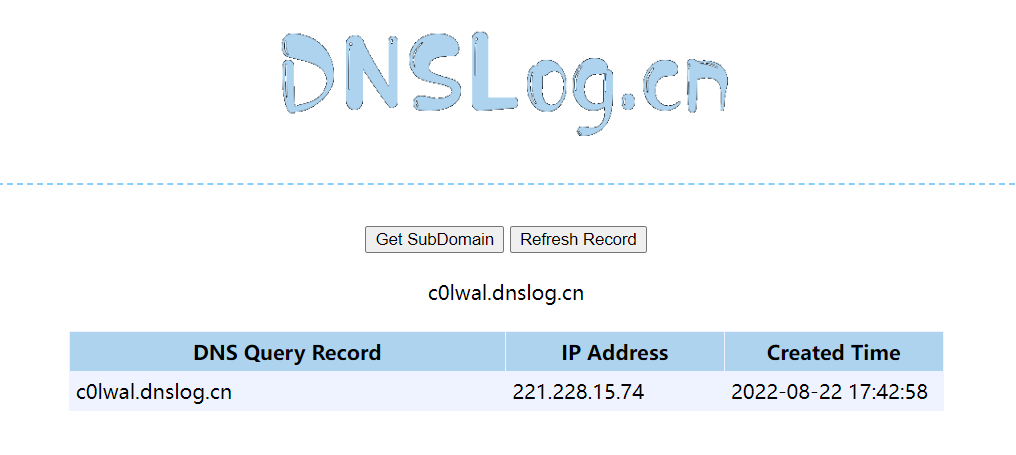1016x455 pixels.
Task: Click the letter S in the logo
Action: pos(439,71)
